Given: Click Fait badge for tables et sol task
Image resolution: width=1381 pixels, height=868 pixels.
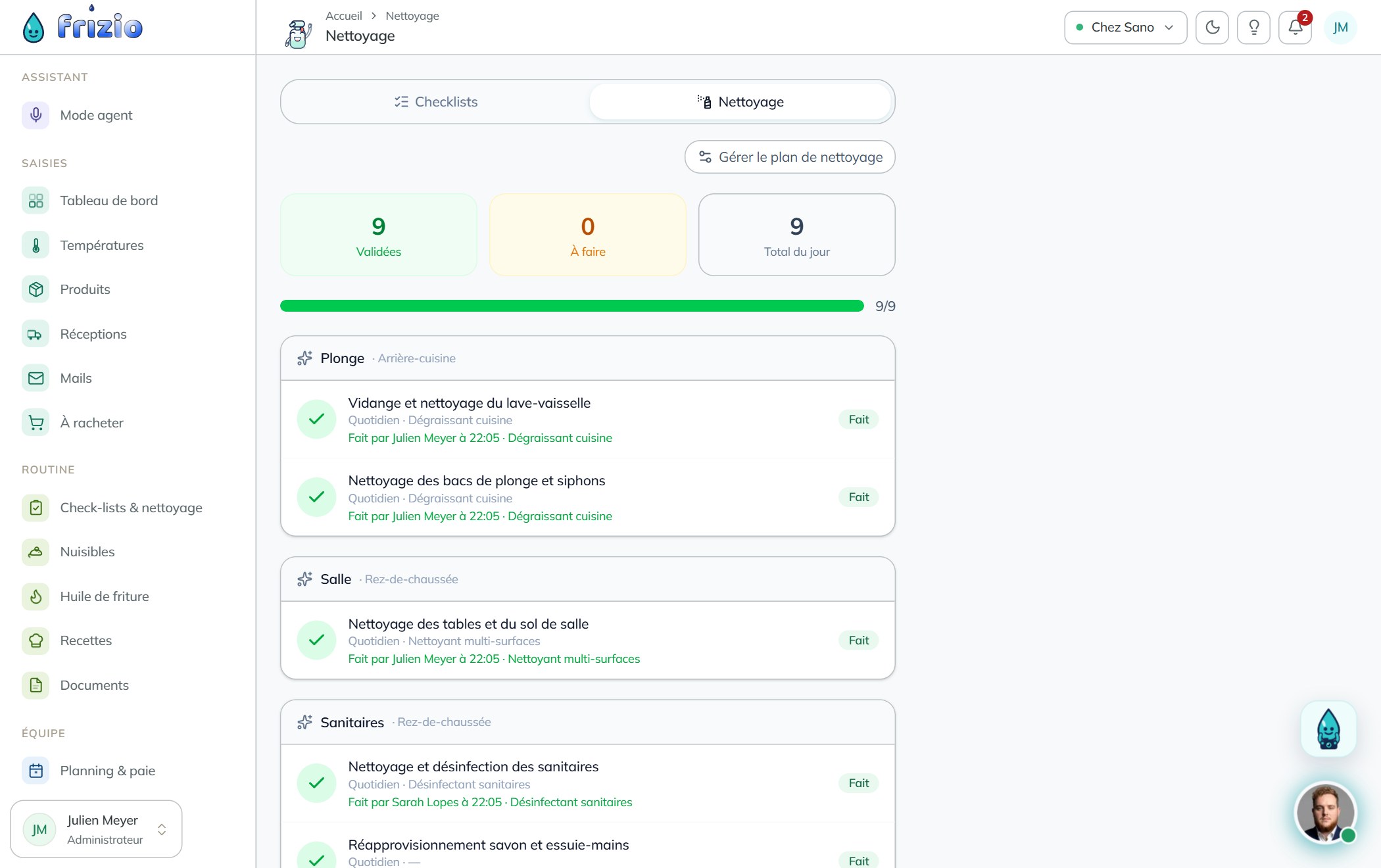Looking at the screenshot, I should pyautogui.click(x=858, y=640).
